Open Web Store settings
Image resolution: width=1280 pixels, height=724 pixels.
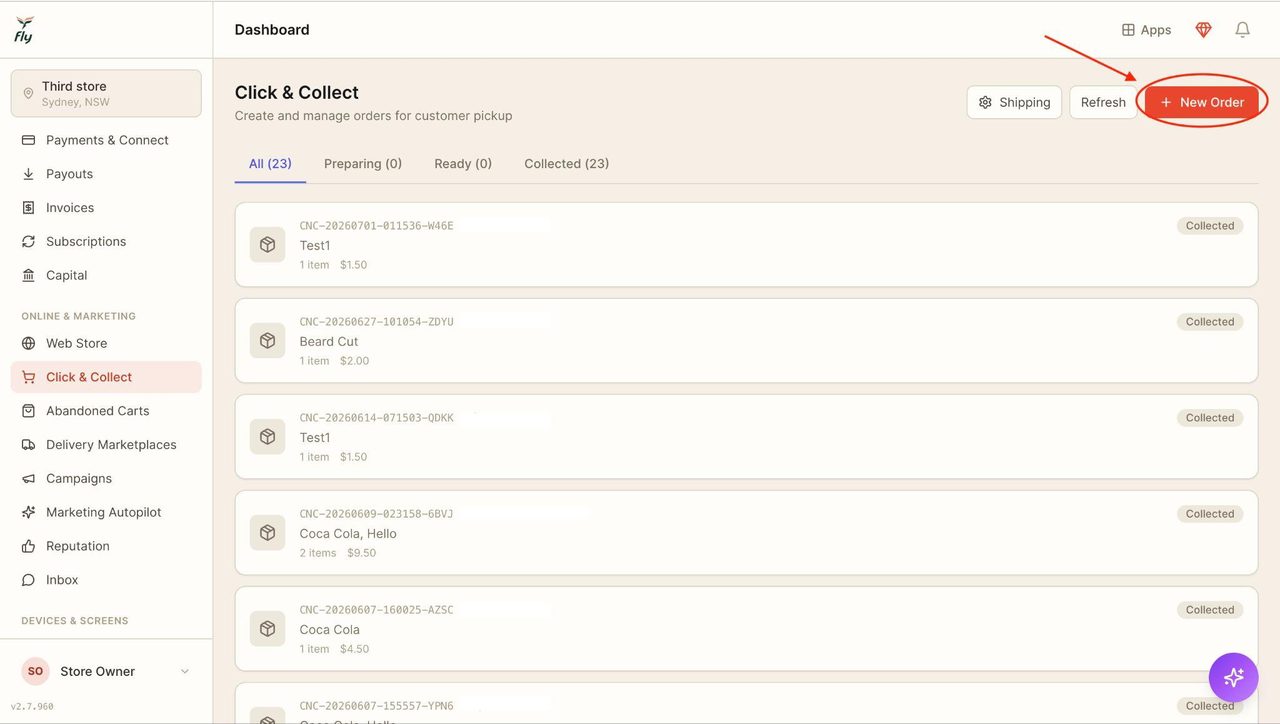tap(106, 343)
